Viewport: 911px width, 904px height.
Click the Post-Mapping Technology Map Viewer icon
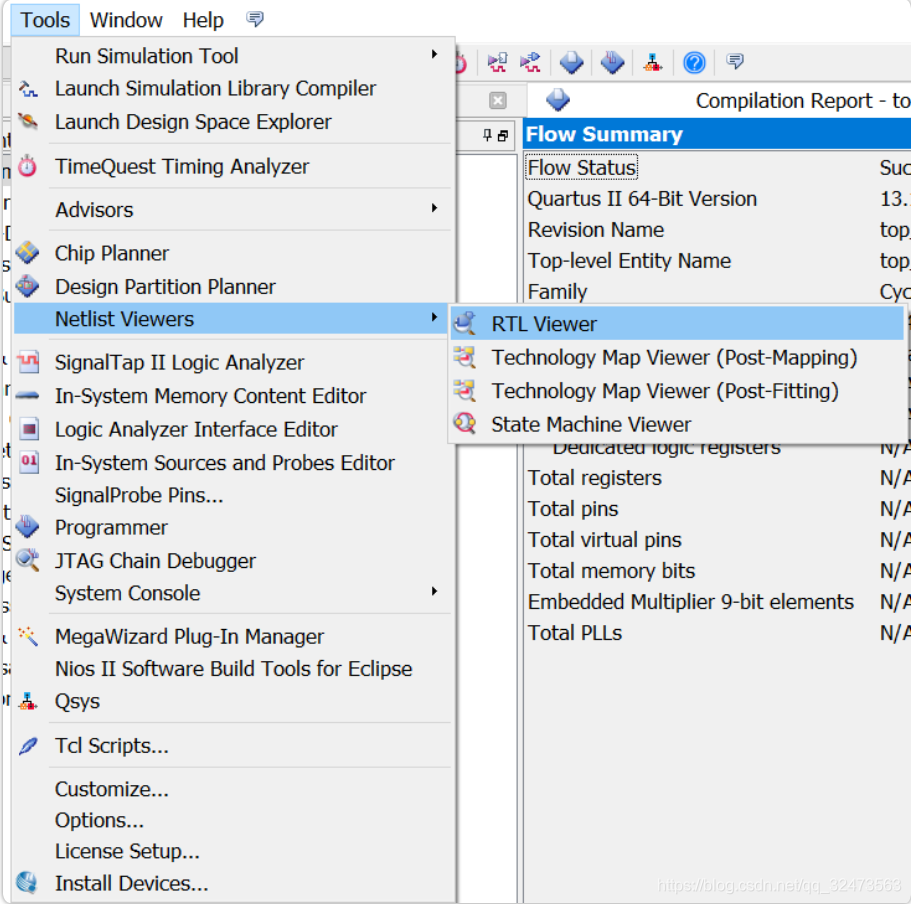[465, 357]
